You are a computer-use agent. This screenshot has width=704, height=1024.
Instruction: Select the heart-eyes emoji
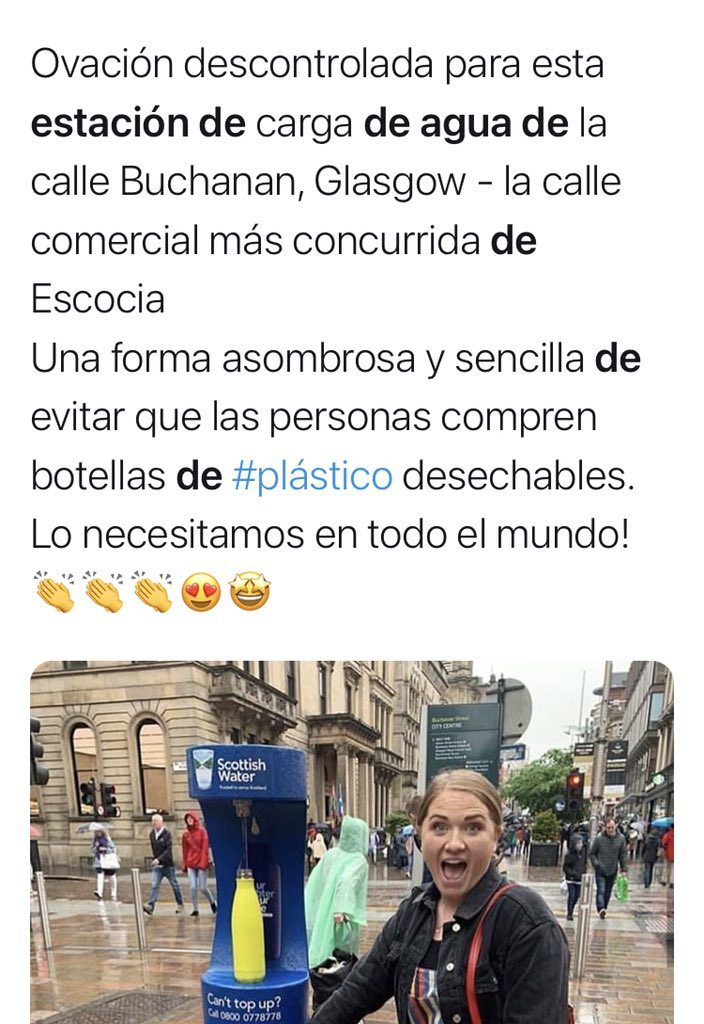pyautogui.click(x=201, y=592)
